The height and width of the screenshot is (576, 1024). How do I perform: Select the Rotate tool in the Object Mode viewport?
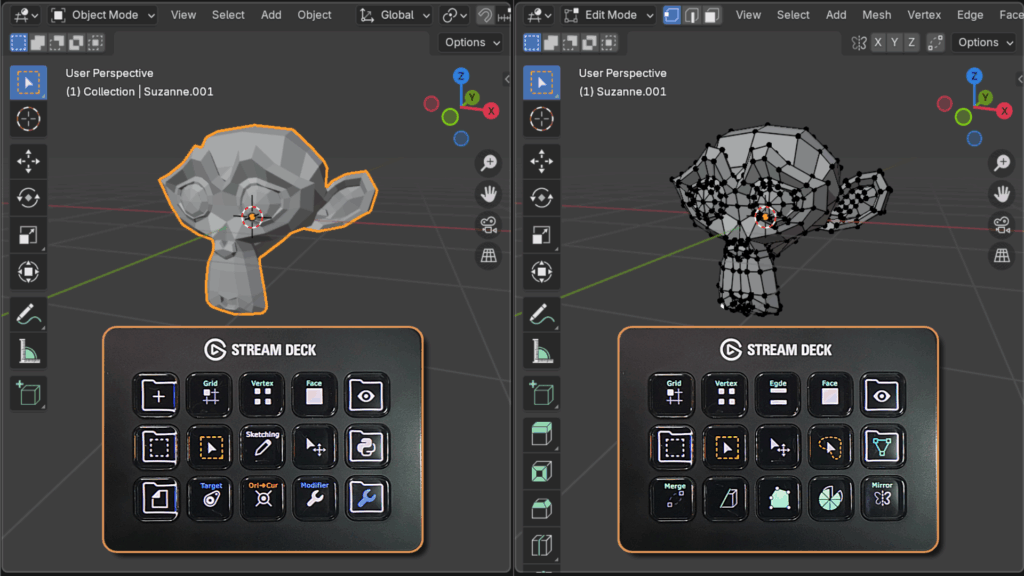(28, 197)
